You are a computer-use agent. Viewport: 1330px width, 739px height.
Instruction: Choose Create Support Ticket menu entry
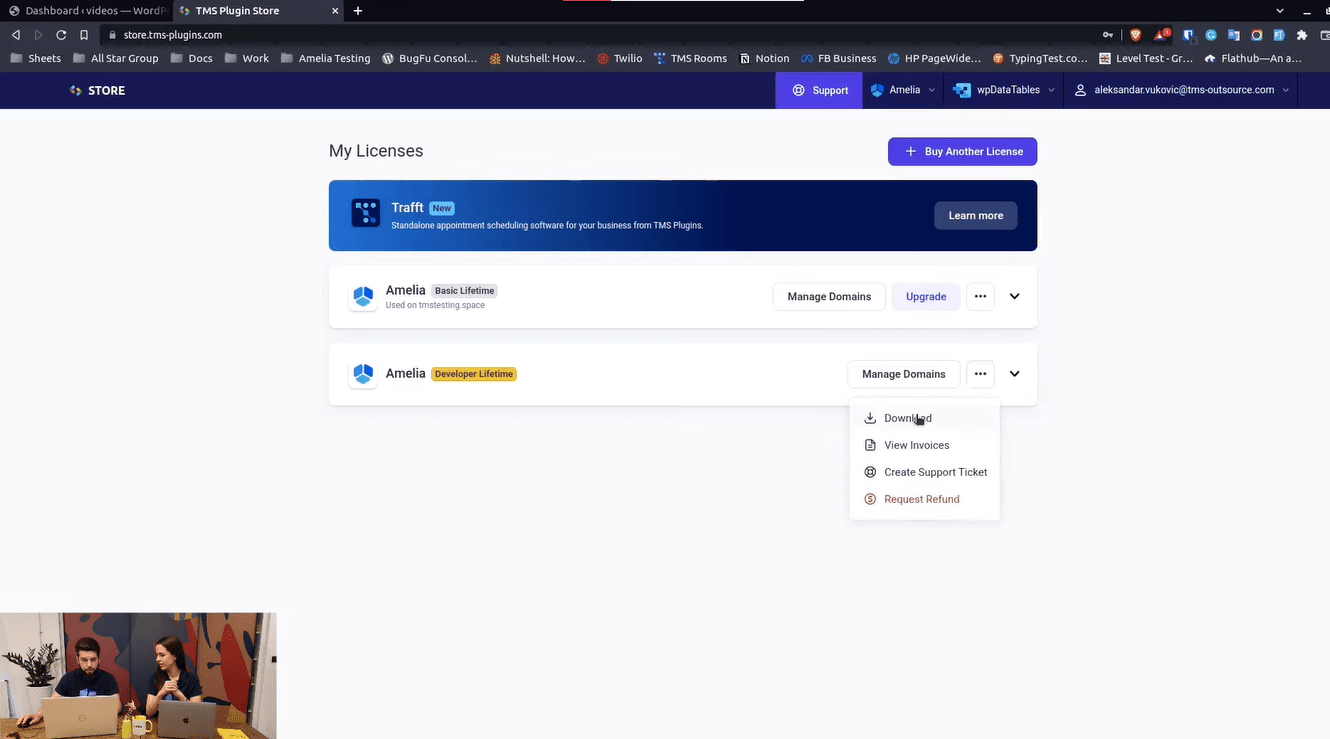(924, 472)
